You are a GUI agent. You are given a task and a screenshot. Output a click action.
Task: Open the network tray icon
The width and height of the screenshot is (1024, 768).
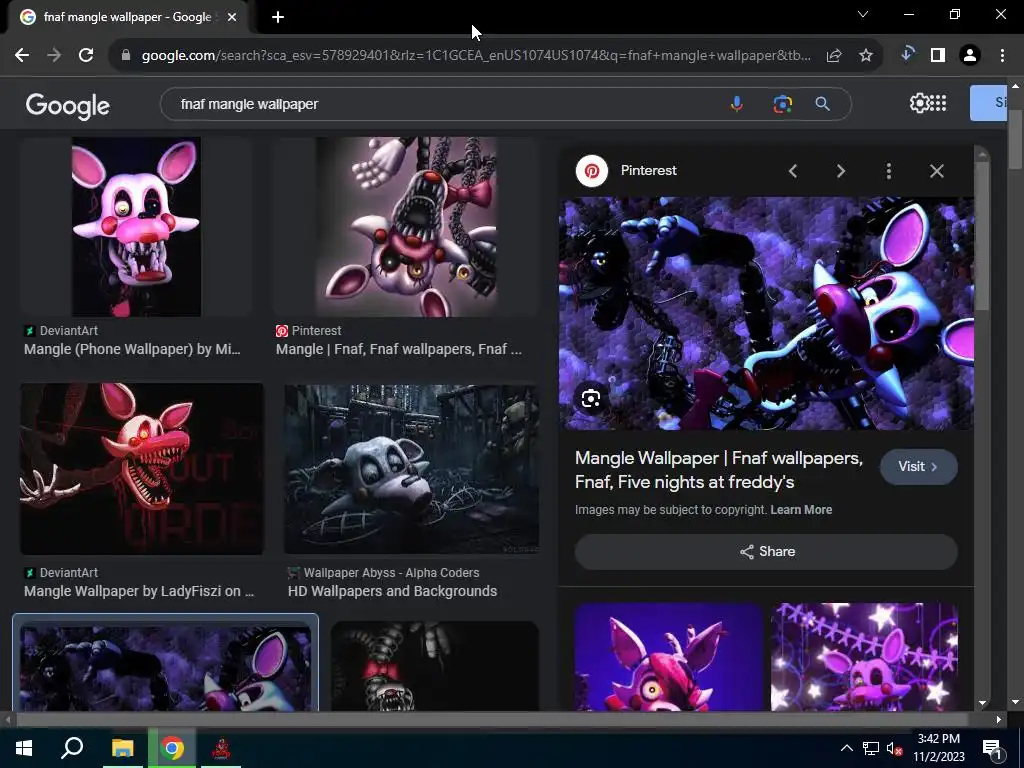[871, 748]
